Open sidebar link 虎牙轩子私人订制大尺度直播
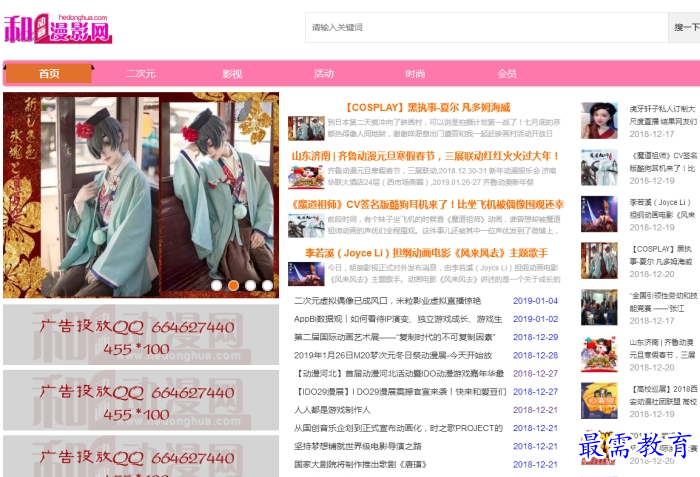Screen dimensions: 700x477 point(663,115)
